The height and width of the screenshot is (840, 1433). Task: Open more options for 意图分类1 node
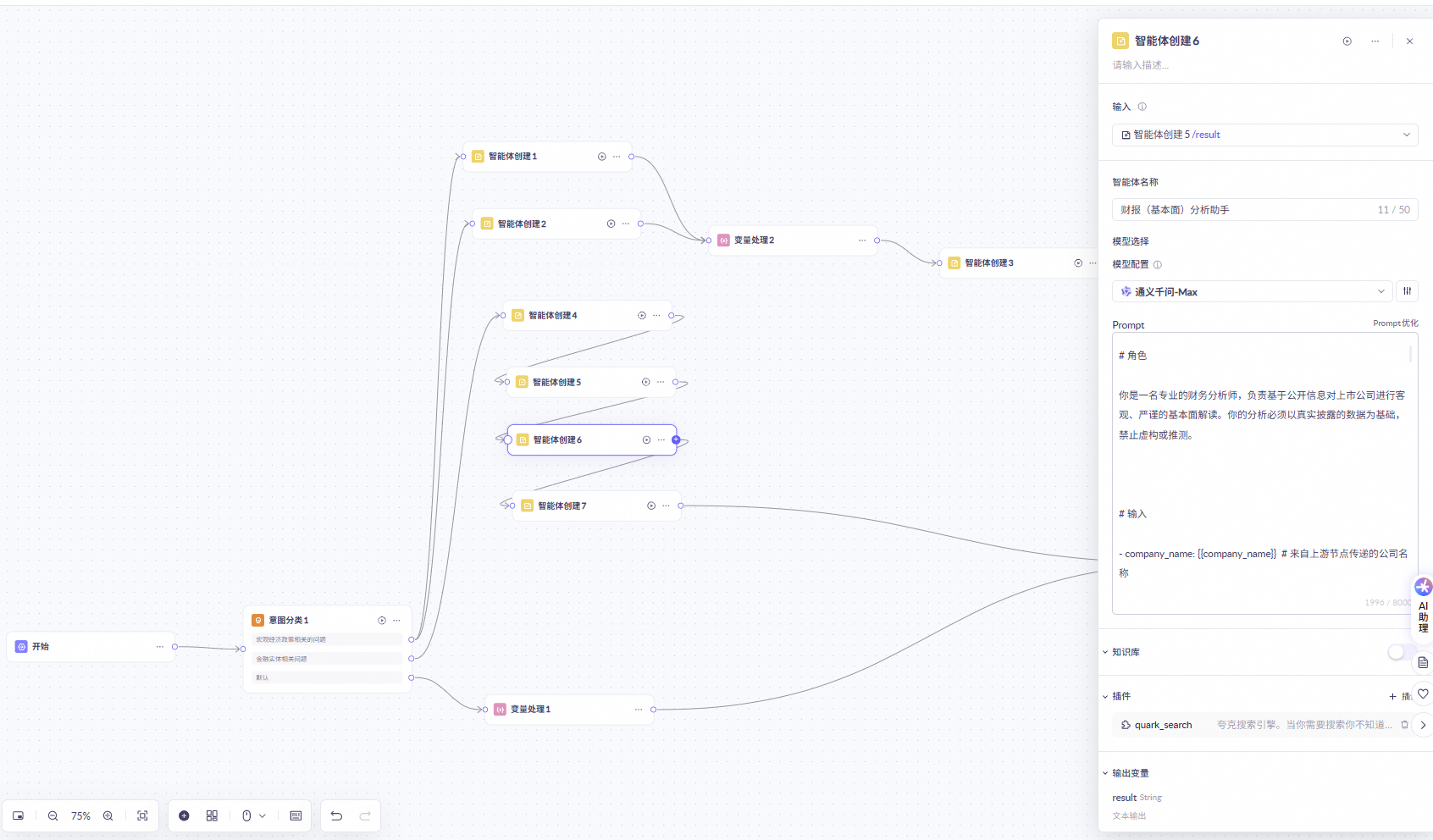click(x=396, y=621)
